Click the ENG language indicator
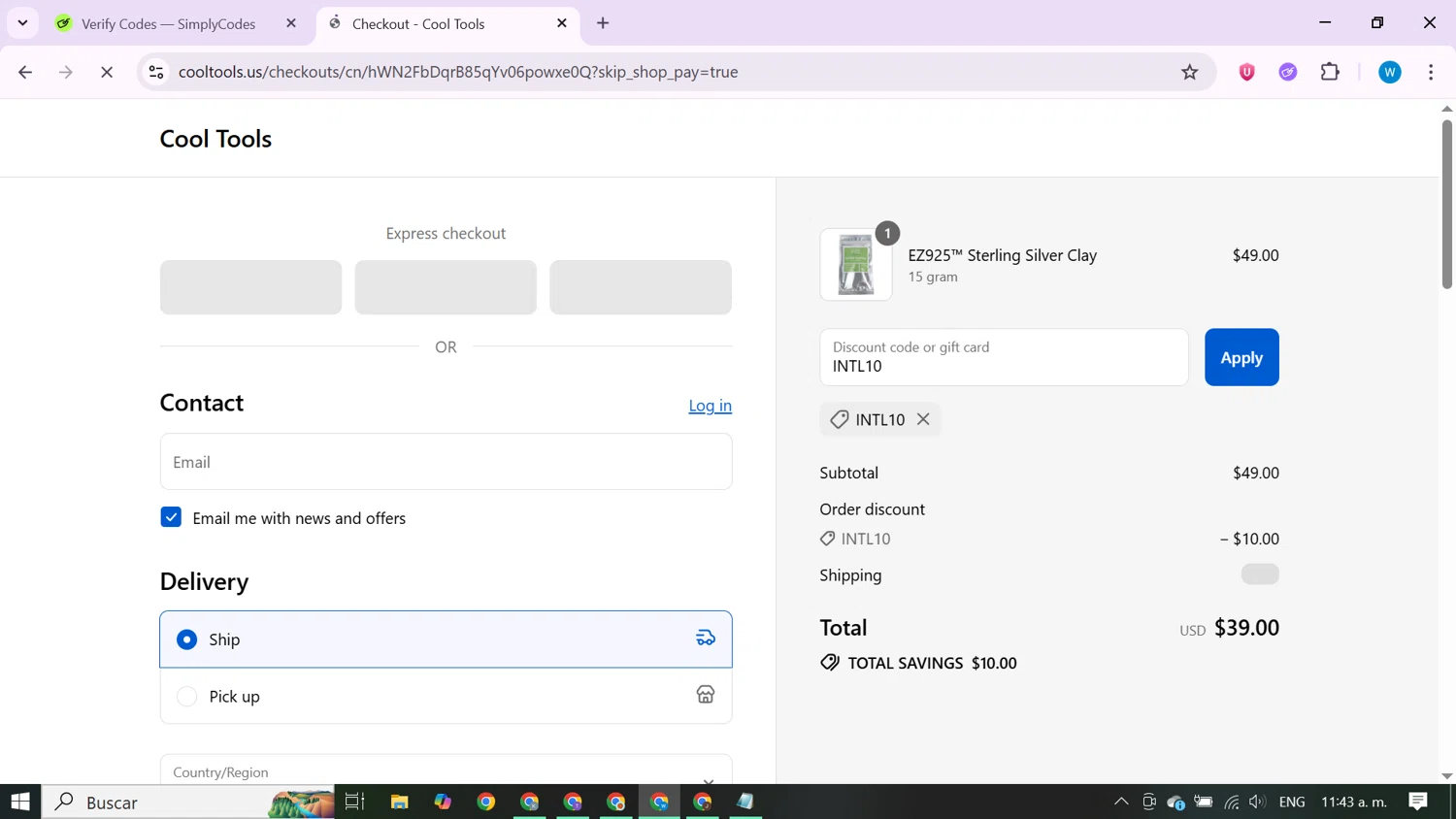 pos(1292,802)
